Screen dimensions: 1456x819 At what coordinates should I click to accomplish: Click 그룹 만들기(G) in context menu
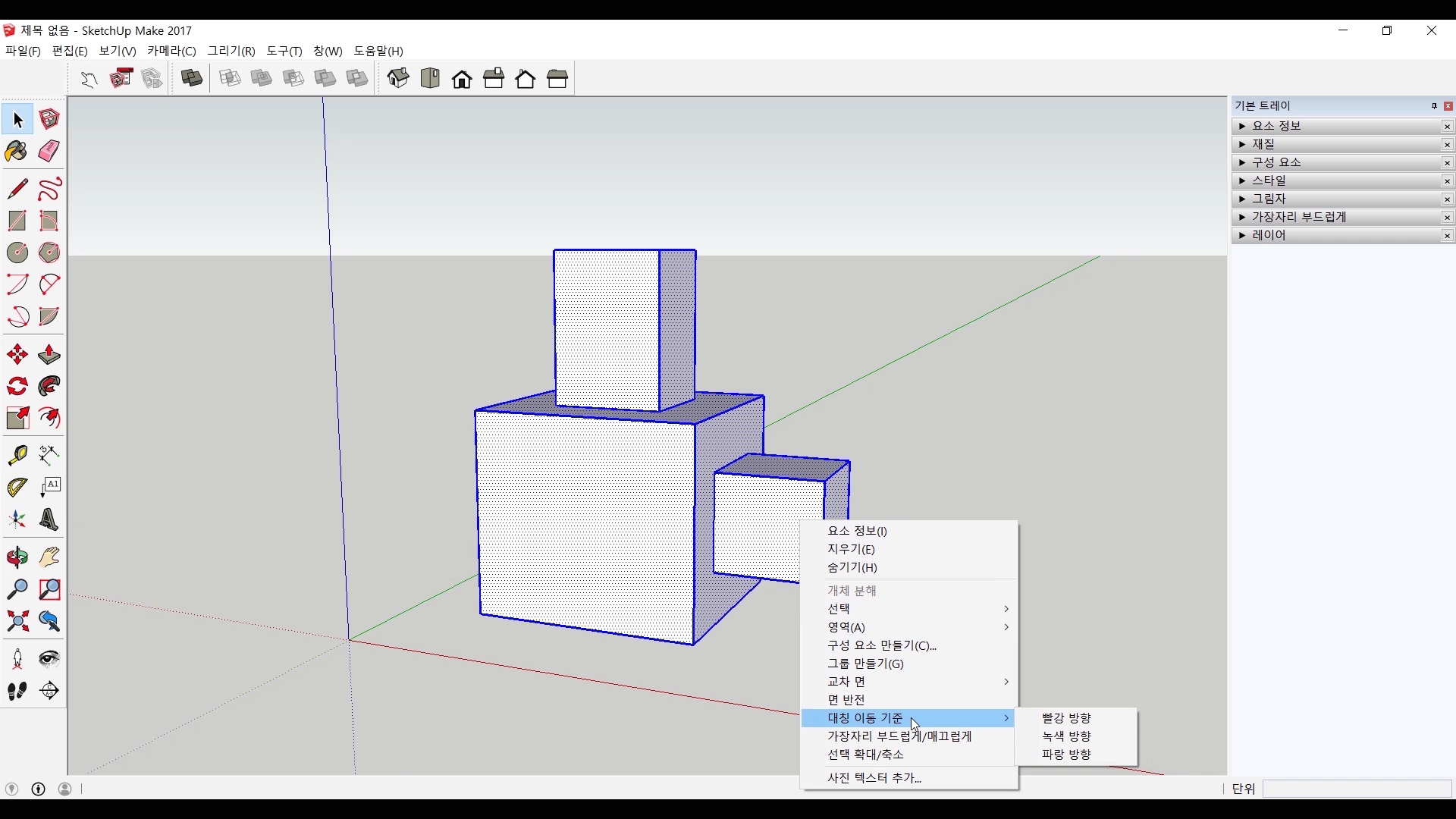pyautogui.click(x=865, y=664)
